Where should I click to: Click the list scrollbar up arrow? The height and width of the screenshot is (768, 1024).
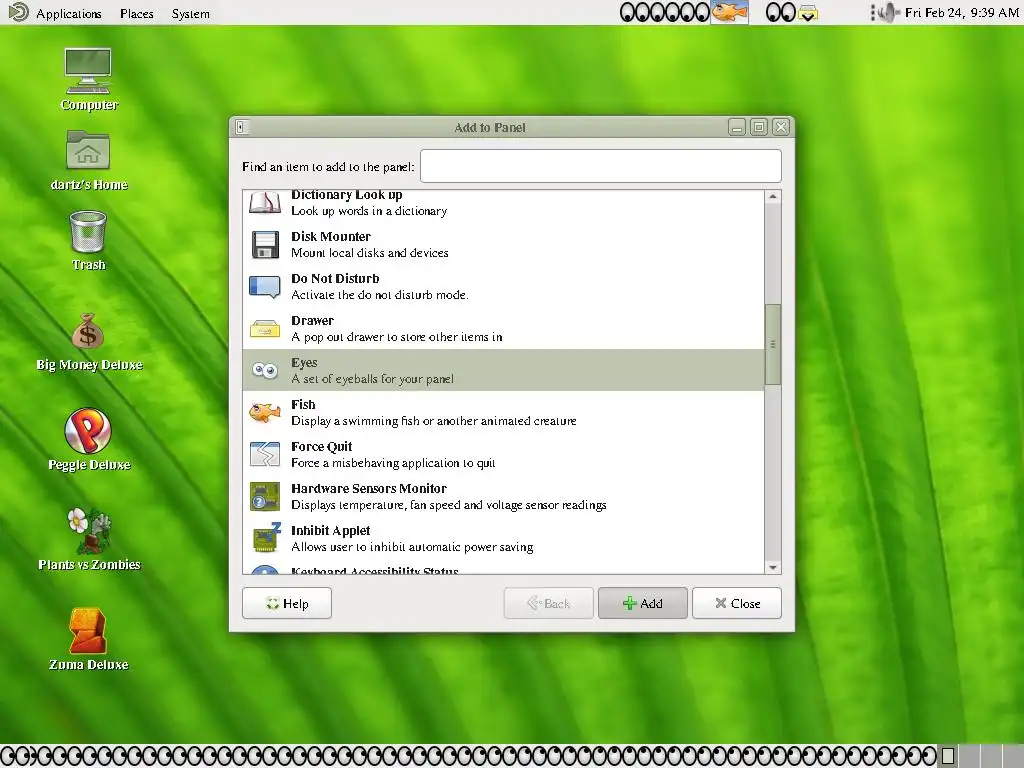pos(773,196)
